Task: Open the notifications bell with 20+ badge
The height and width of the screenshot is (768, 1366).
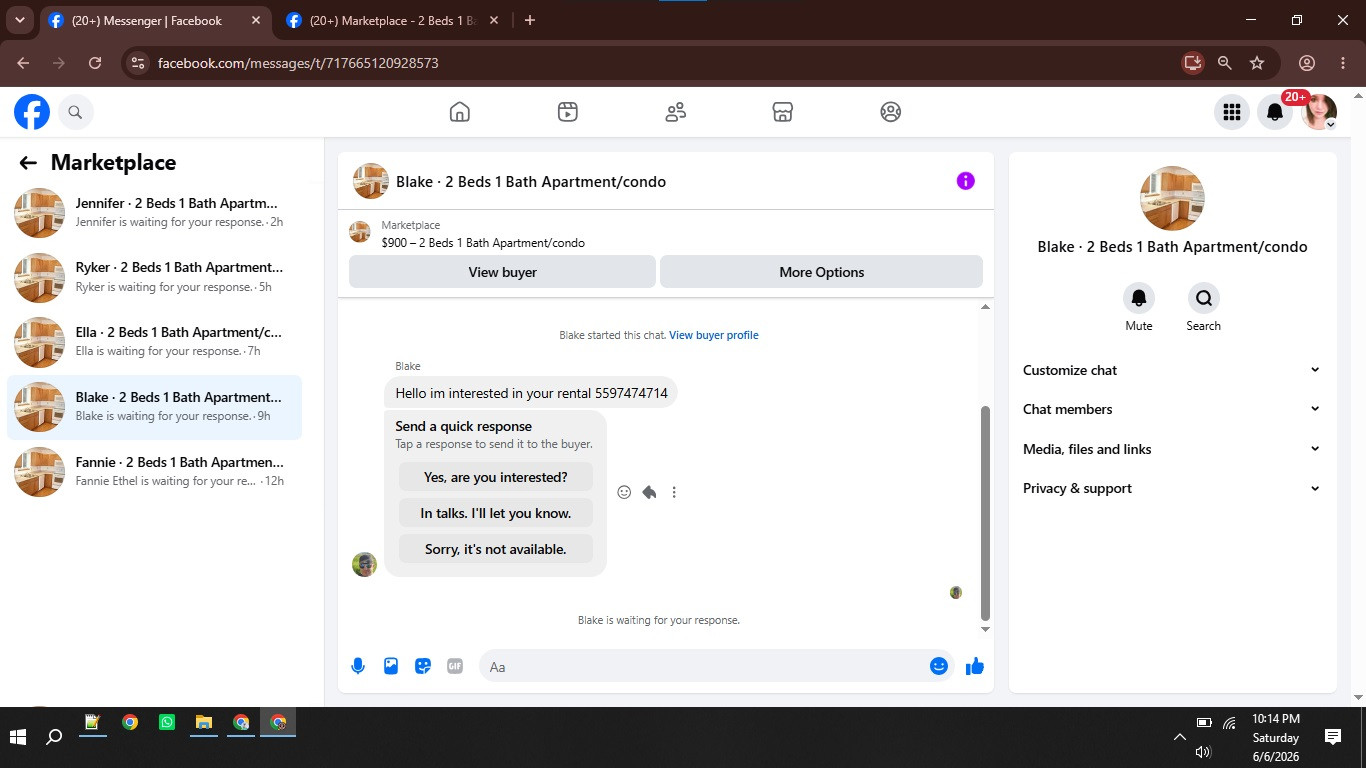Action: 1275,112
